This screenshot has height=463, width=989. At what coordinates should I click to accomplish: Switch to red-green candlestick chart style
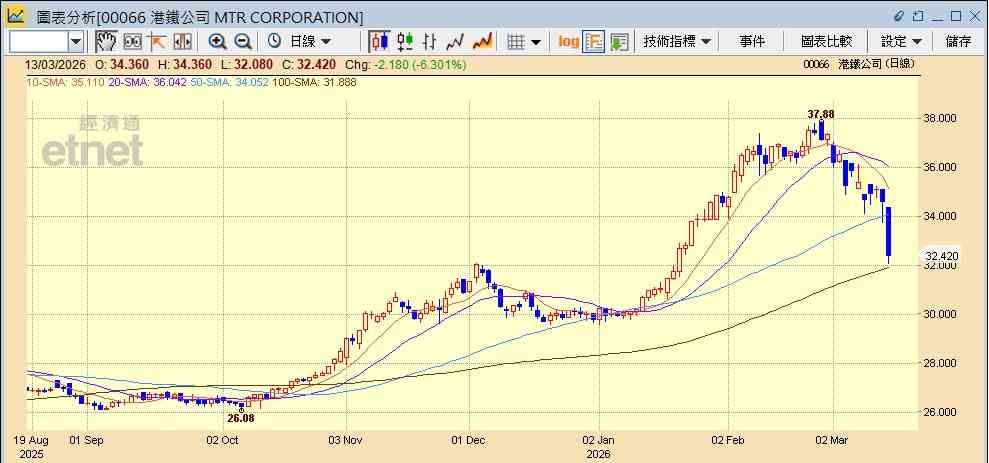[405, 42]
